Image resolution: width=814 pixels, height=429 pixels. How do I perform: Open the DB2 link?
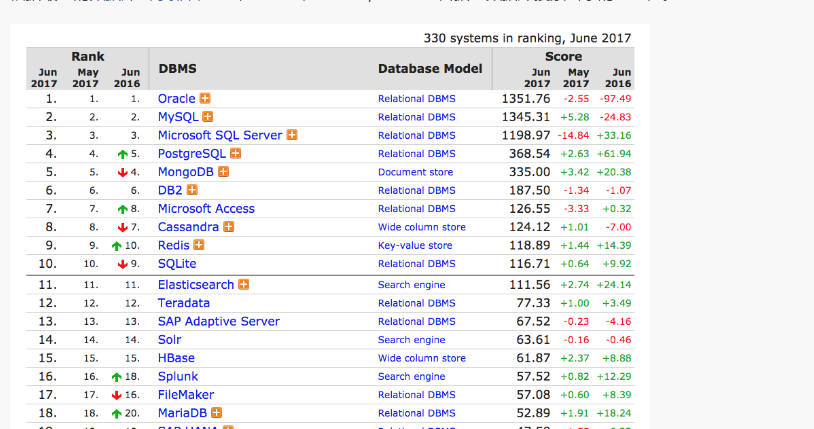[170, 190]
